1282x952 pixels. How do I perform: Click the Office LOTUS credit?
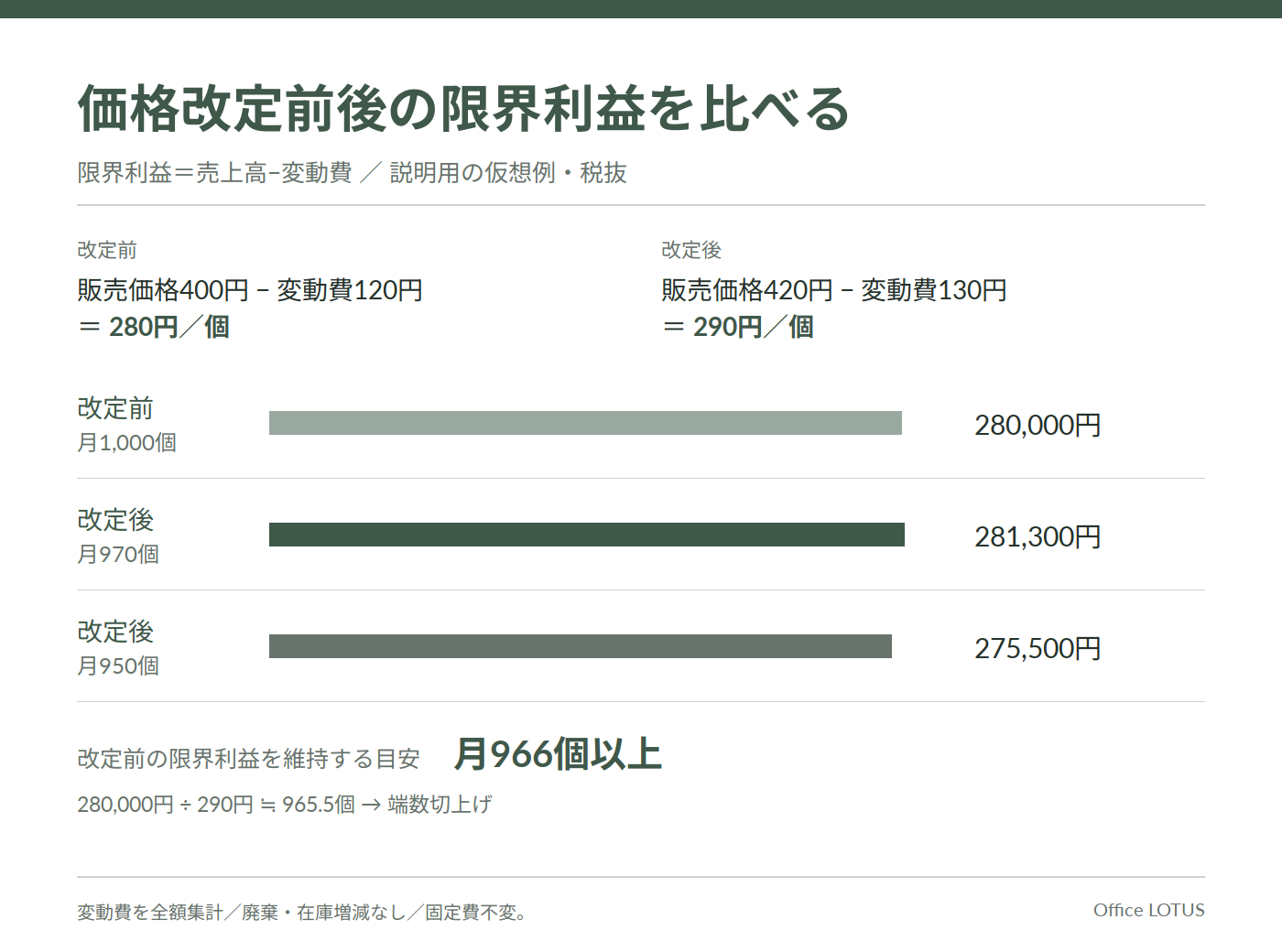click(x=1149, y=910)
